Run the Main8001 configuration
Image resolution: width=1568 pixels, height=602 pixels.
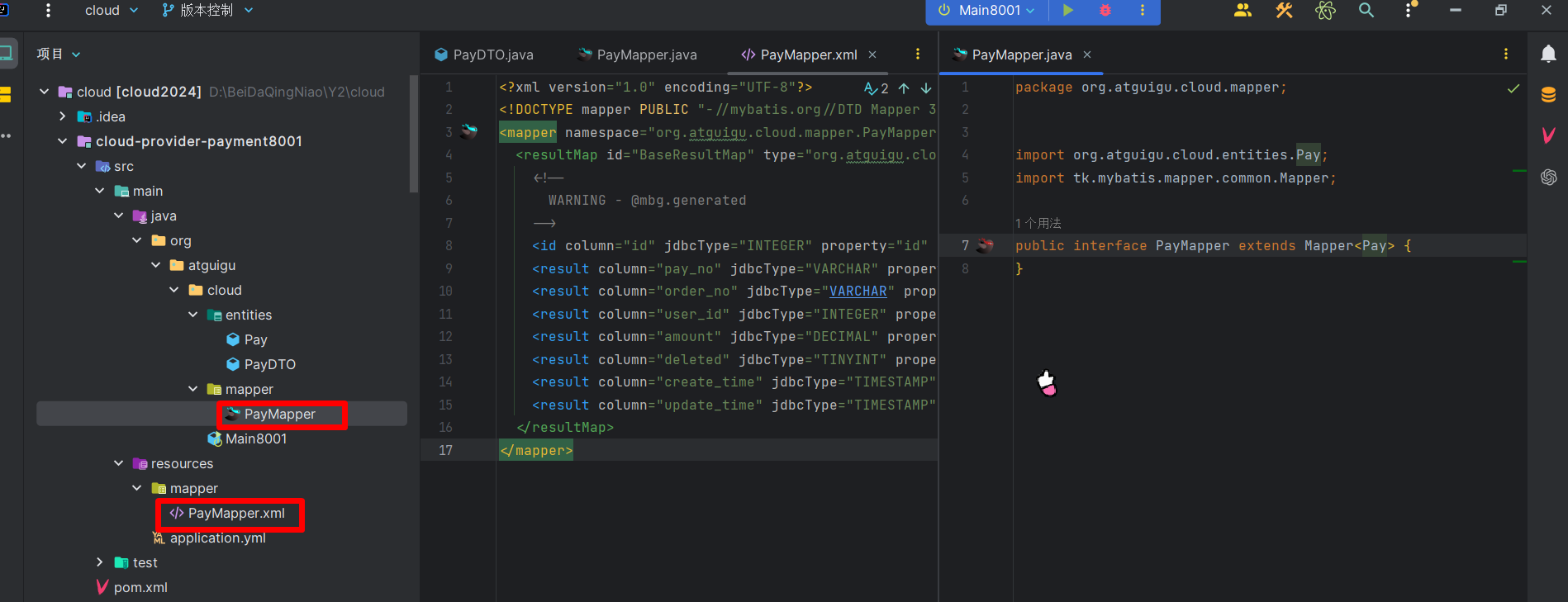[1068, 10]
